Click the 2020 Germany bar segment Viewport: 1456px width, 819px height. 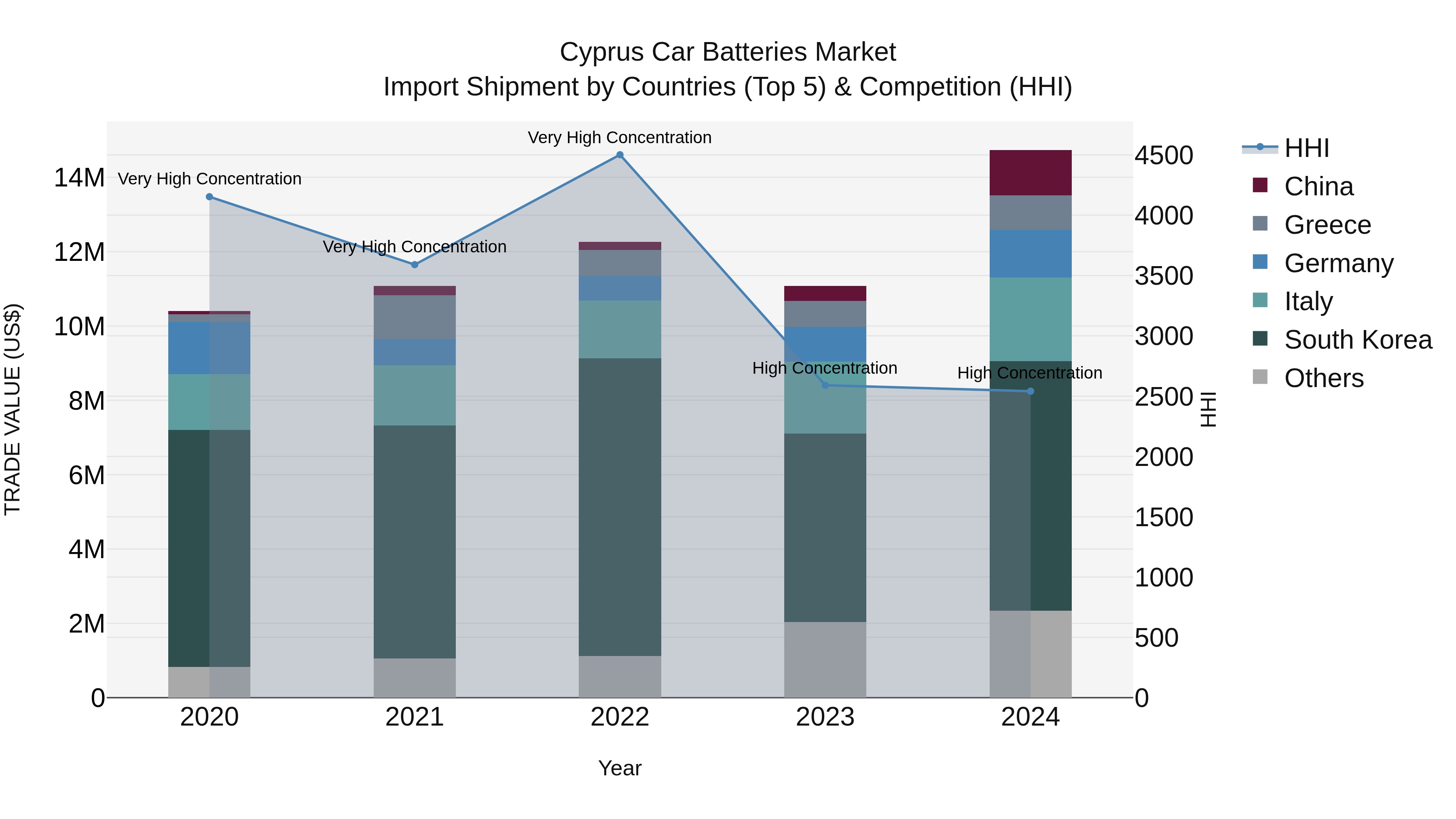click(x=209, y=348)
